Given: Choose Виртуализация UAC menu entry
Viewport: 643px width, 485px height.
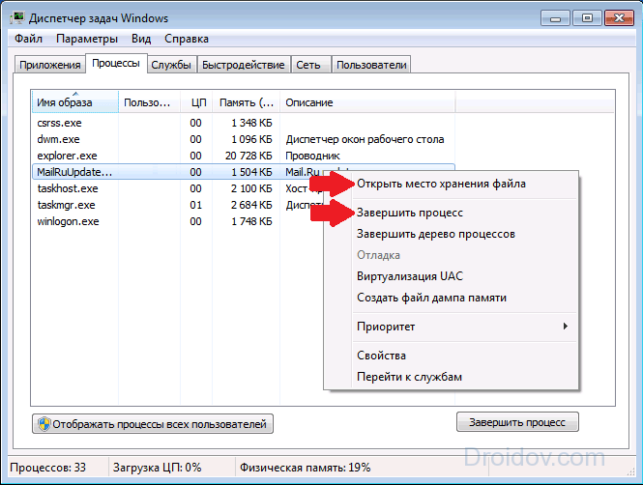Looking at the screenshot, I should point(451,276).
